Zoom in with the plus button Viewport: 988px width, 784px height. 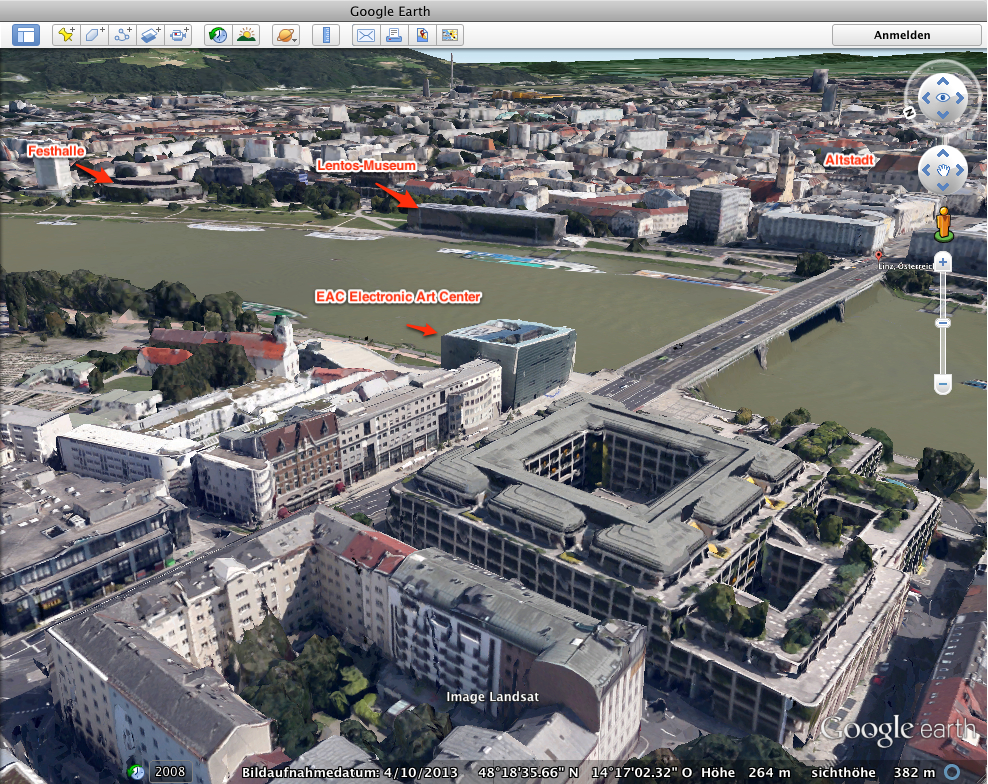point(943,262)
